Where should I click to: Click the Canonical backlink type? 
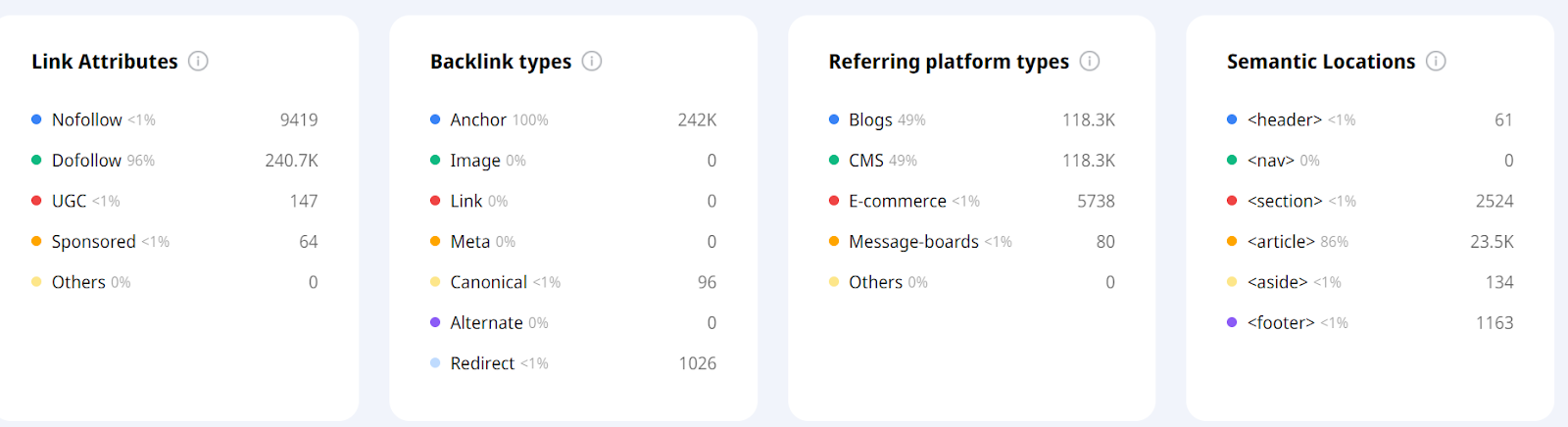click(489, 282)
